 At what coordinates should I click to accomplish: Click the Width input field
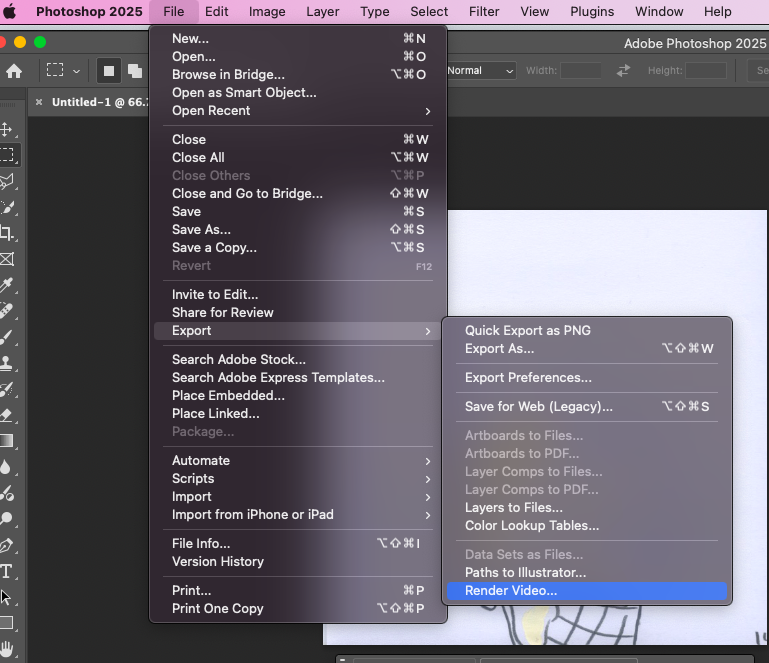point(581,71)
